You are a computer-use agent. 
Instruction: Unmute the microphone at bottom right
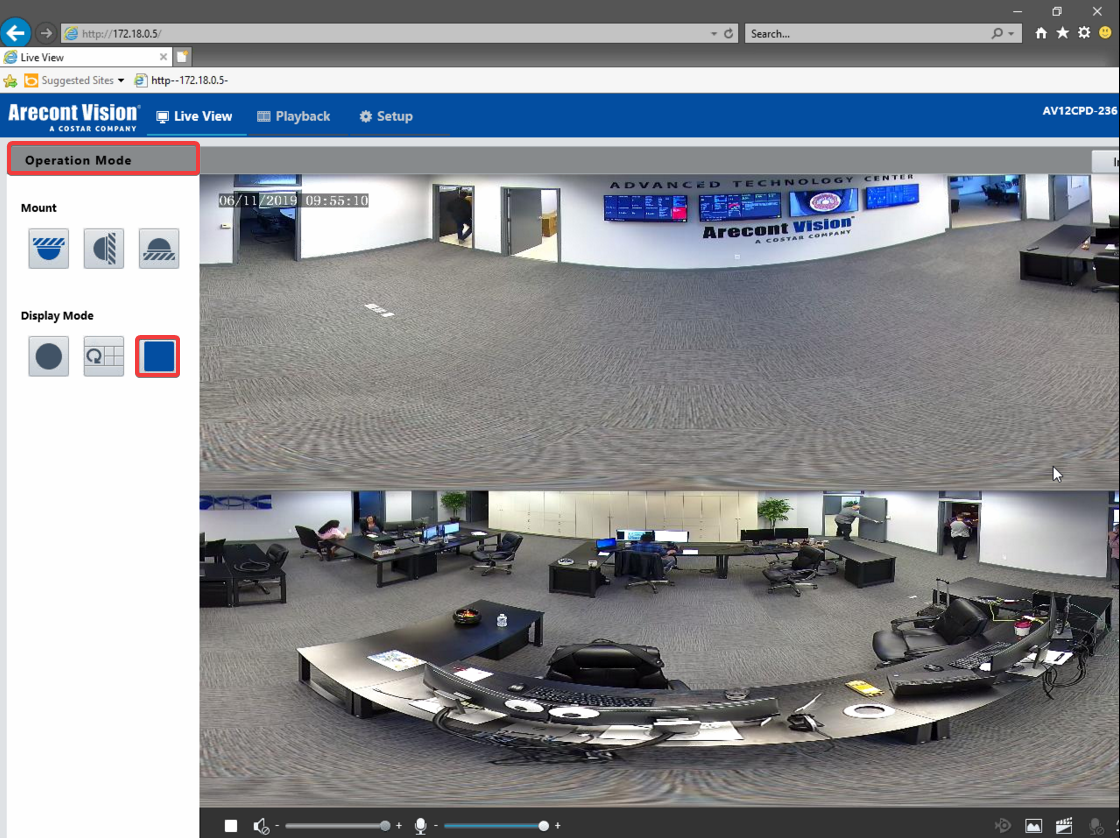[1097, 825]
